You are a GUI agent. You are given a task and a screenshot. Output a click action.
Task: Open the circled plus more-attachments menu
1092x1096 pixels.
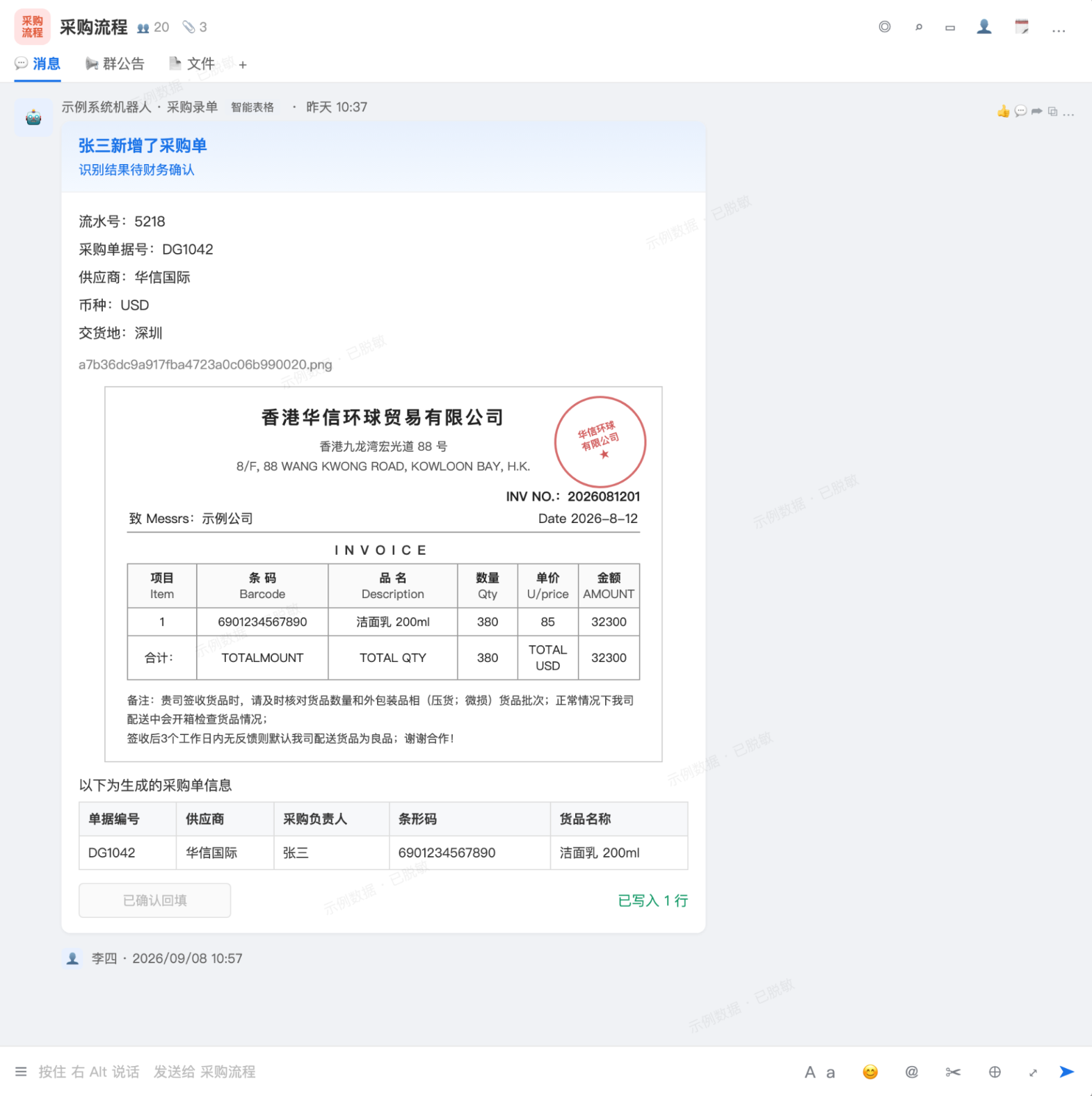[x=995, y=1072]
